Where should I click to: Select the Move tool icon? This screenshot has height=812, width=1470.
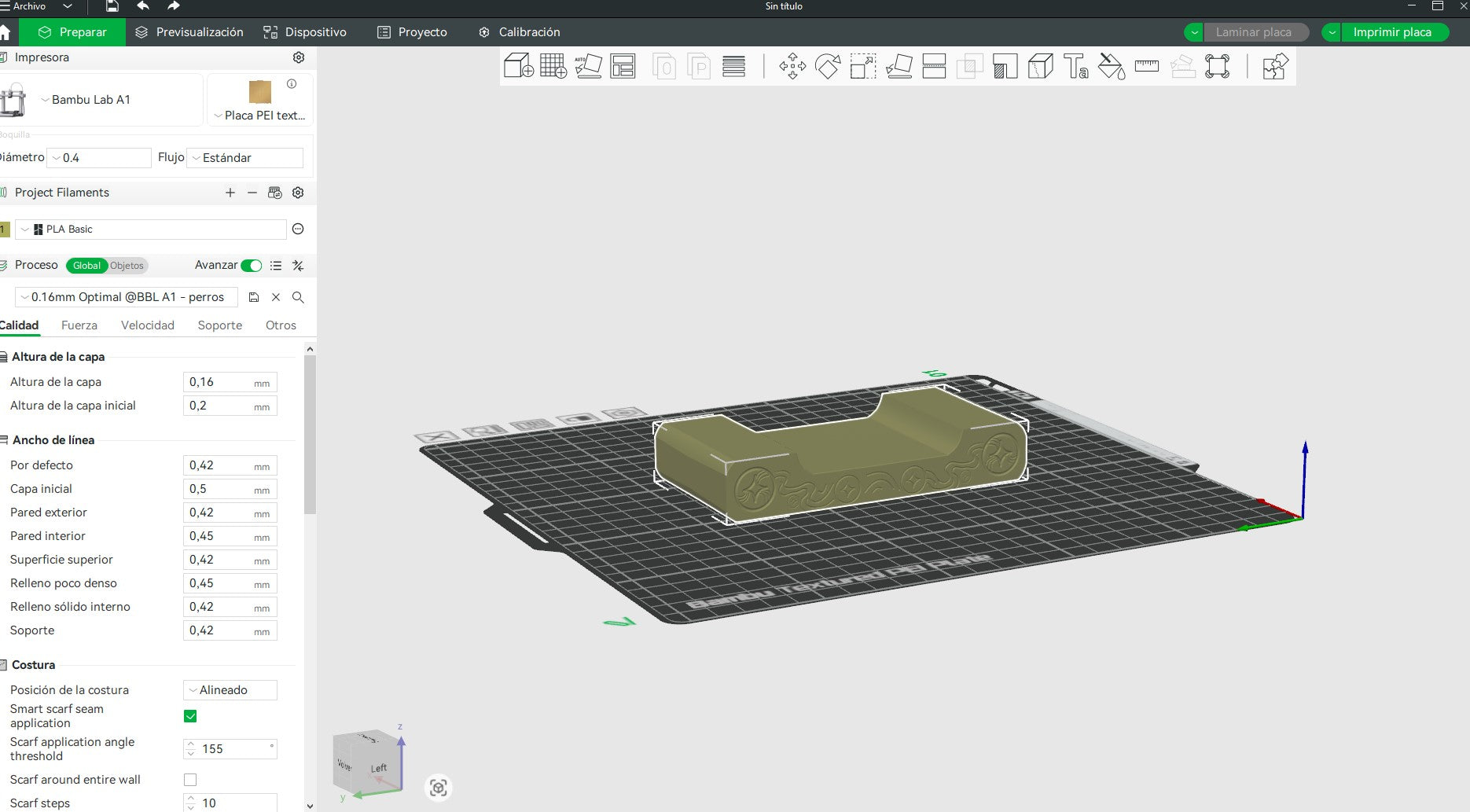coord(792,66)
